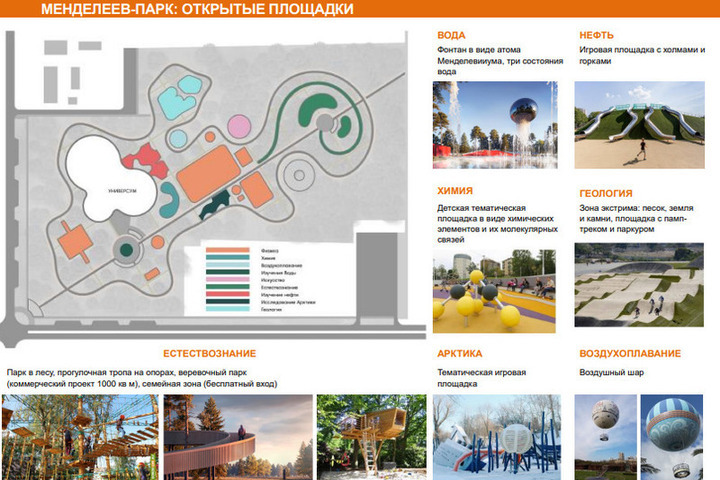This screenshot has width=720, height=480.
Task: Open the treehouse photo
Action: (371, 437)
